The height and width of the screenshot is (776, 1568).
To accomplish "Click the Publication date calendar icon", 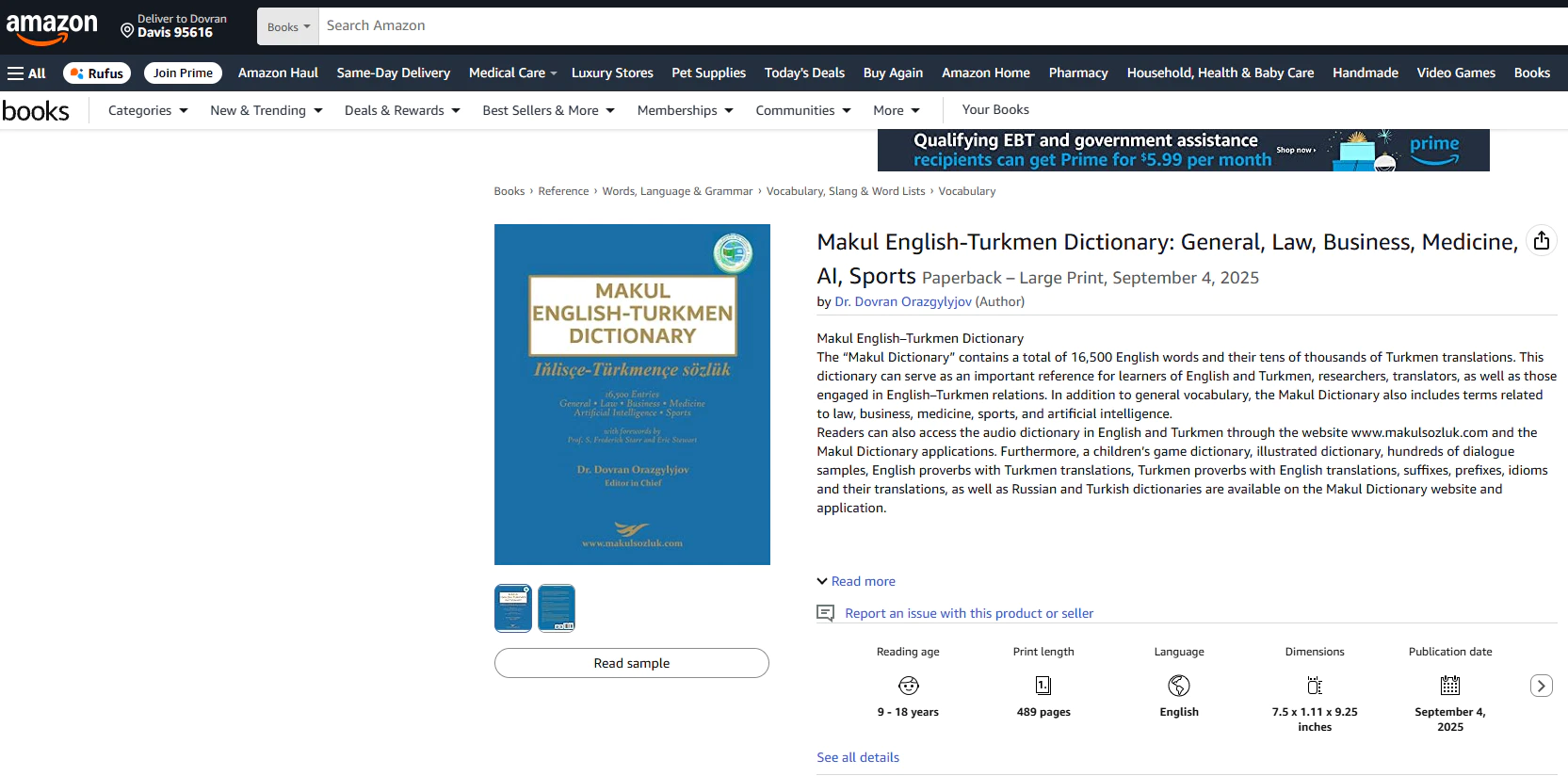I will tap(1450, 686).
